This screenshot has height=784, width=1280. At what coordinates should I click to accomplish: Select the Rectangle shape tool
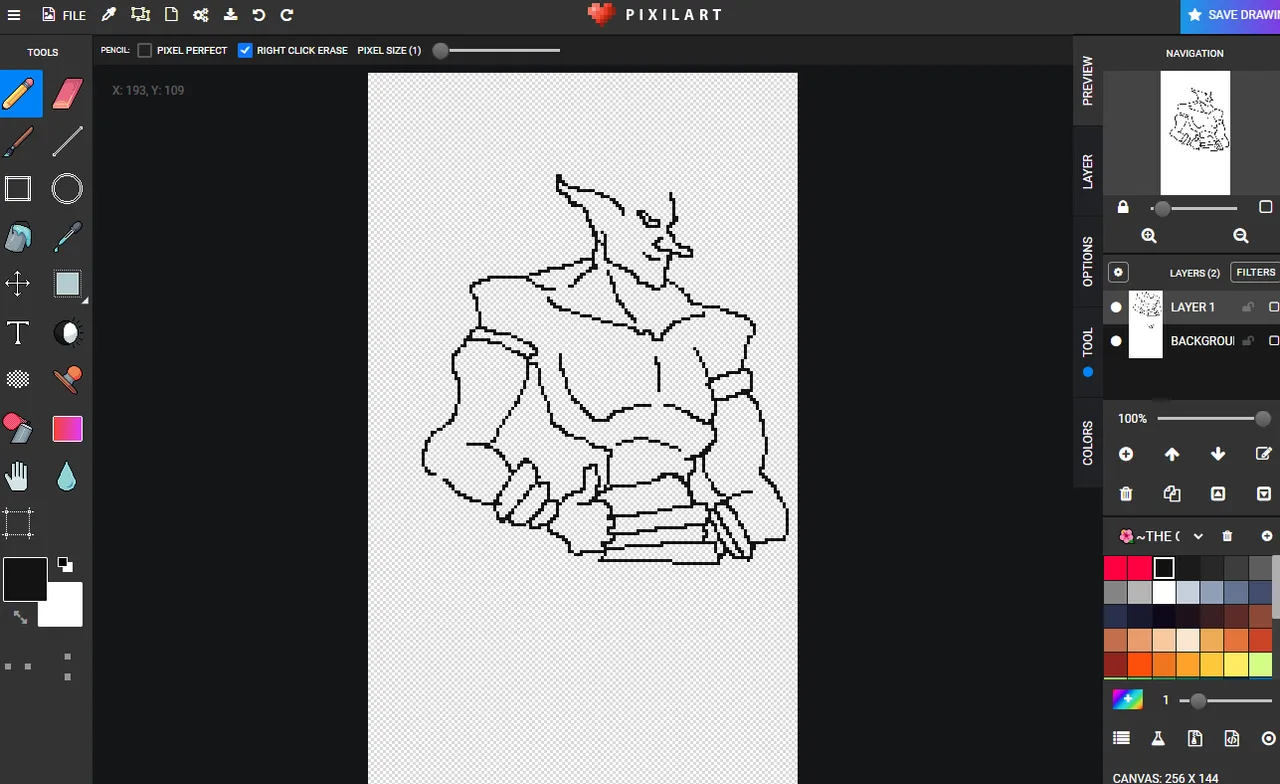19,189
